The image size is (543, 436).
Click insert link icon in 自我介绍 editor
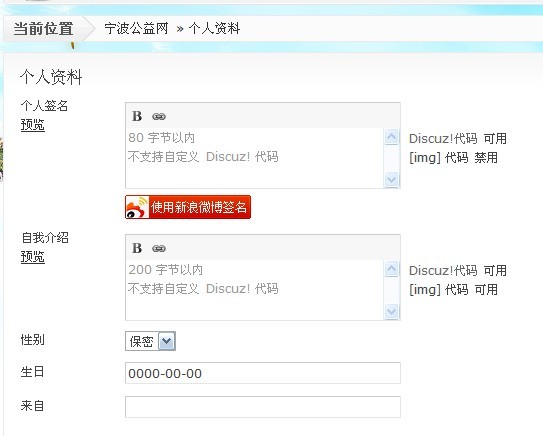pos(159,249)
